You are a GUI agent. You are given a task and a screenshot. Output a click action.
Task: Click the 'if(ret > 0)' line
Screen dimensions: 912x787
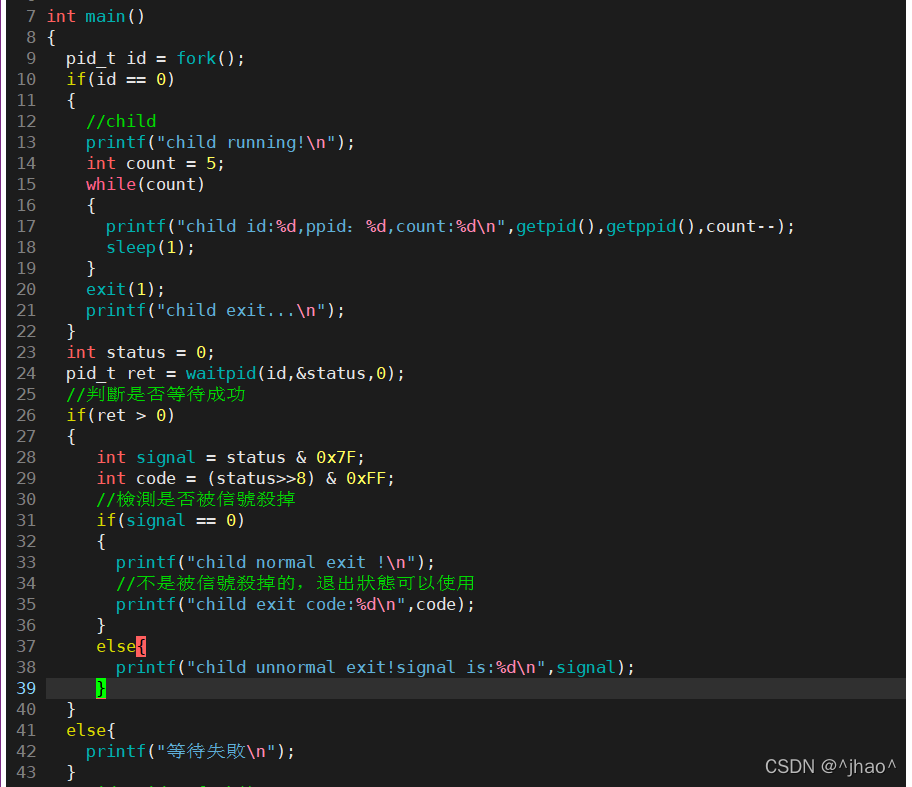point(120,415)
